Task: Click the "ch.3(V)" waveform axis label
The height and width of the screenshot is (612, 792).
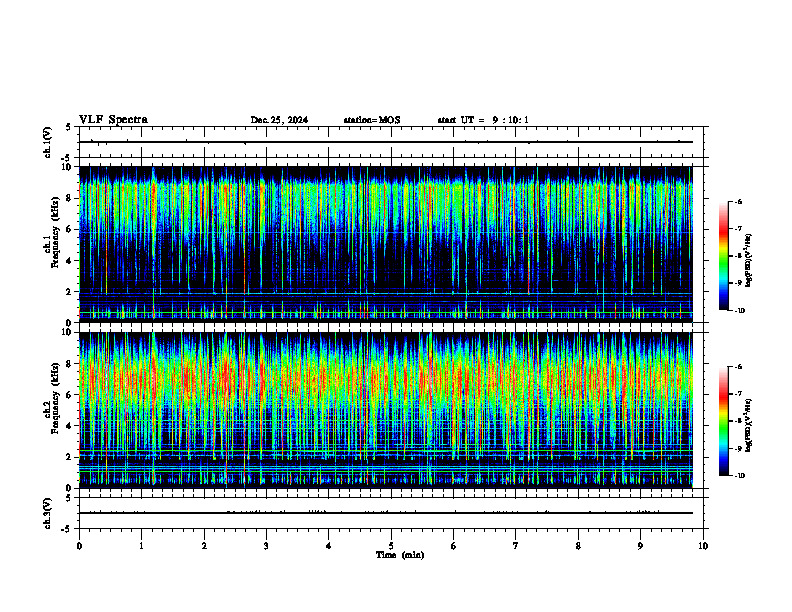Action: click(48, 513)
